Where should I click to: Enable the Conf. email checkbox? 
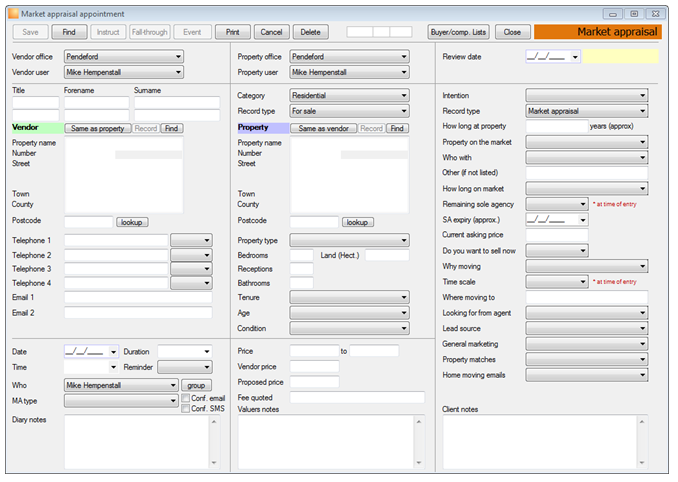tap(186, 398)
